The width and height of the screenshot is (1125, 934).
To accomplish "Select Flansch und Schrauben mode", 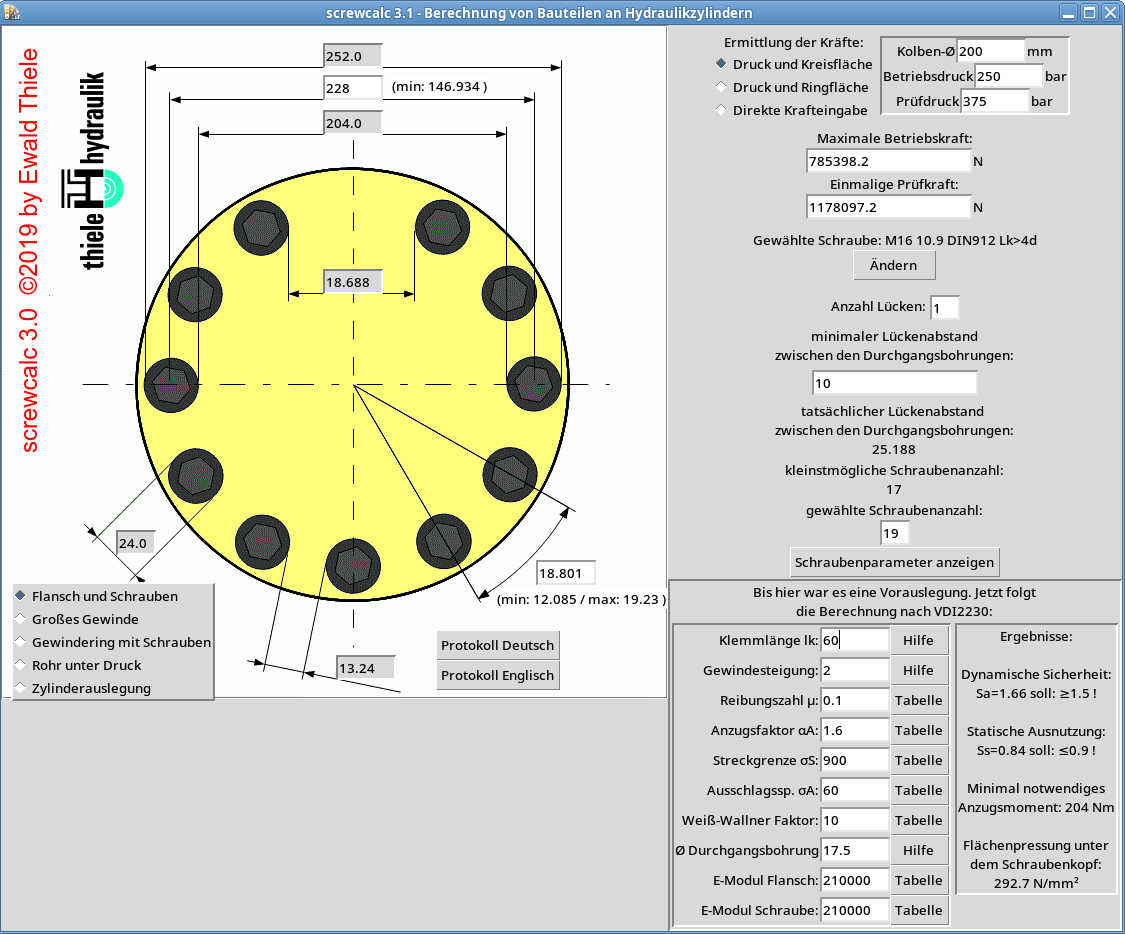I will [97, 596].
